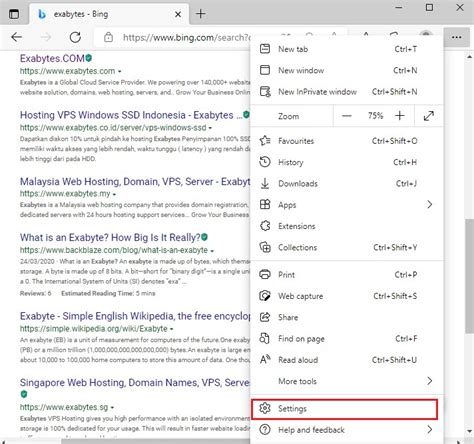The width and height of the screenshot is (474, 444).
Task: Click the vertical tabs icon in the title bar
Action: 14,14
